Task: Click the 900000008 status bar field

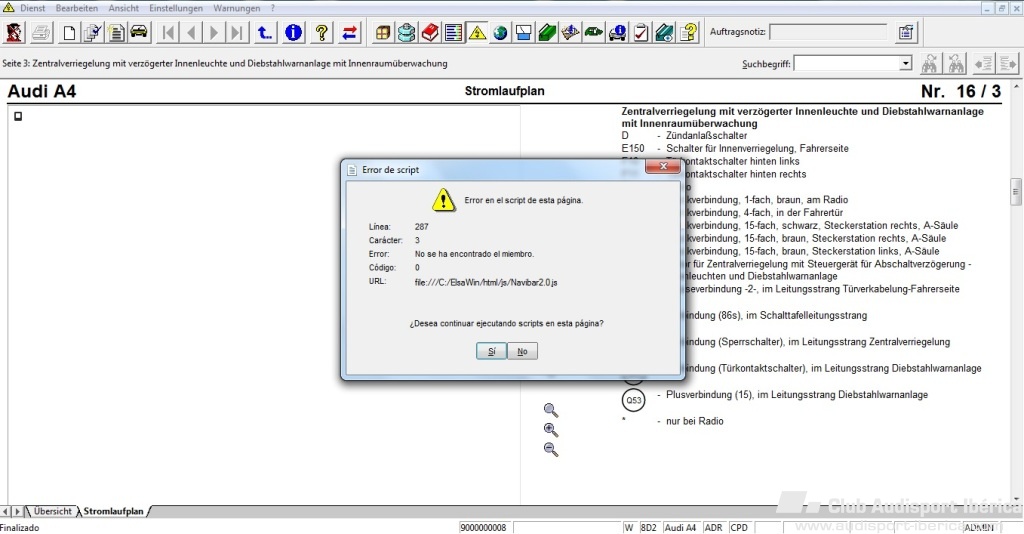Action: coord(485,527)
